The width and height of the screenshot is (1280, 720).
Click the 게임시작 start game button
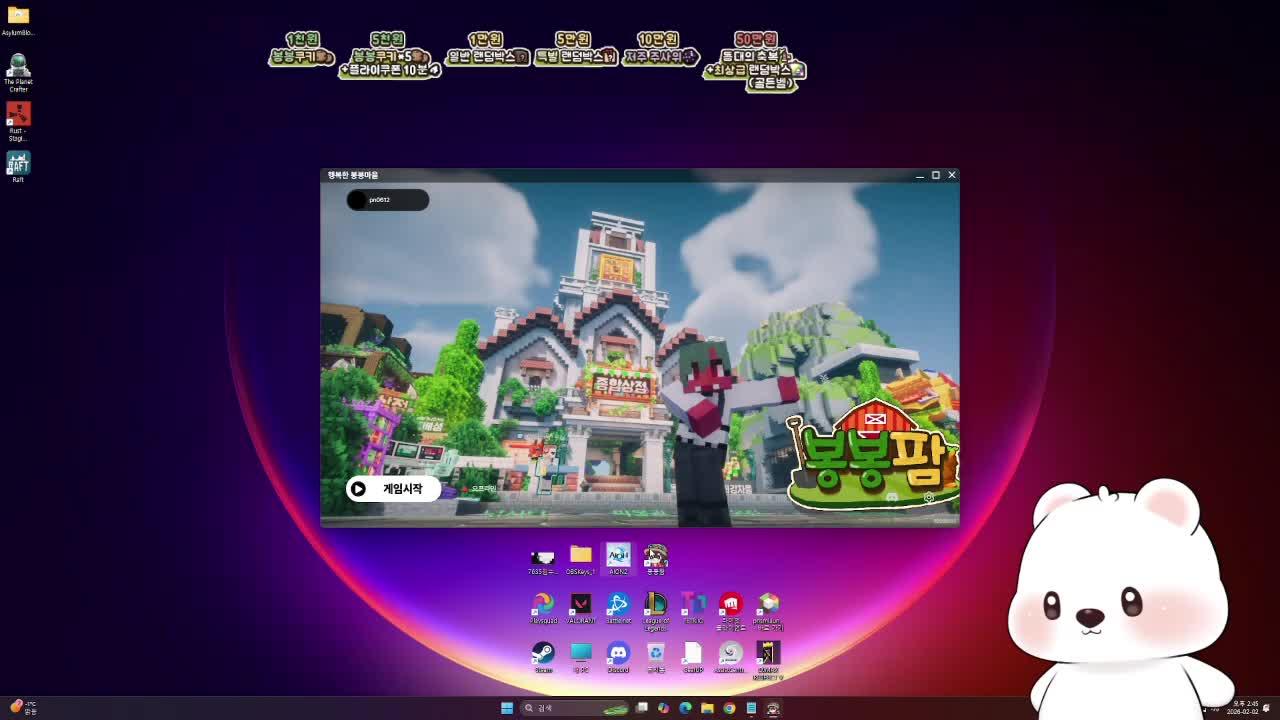click(392, 489)
